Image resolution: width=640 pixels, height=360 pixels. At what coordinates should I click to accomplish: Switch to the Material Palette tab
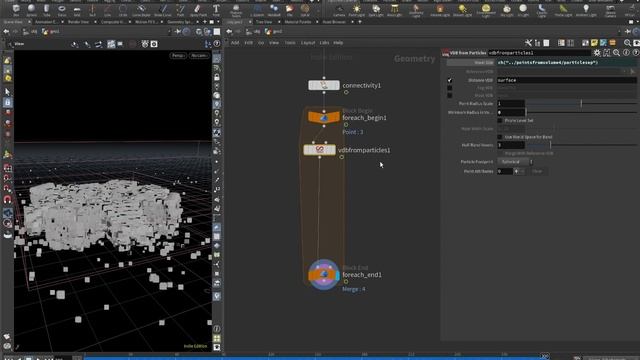pyautogui.click(x=298, y=22)
